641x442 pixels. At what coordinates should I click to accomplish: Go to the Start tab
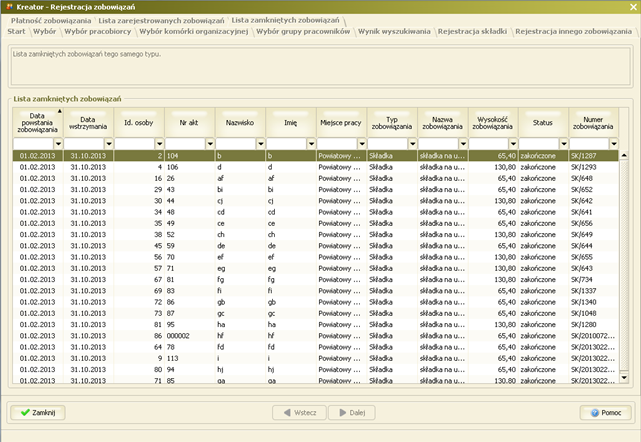pos(16,31)
